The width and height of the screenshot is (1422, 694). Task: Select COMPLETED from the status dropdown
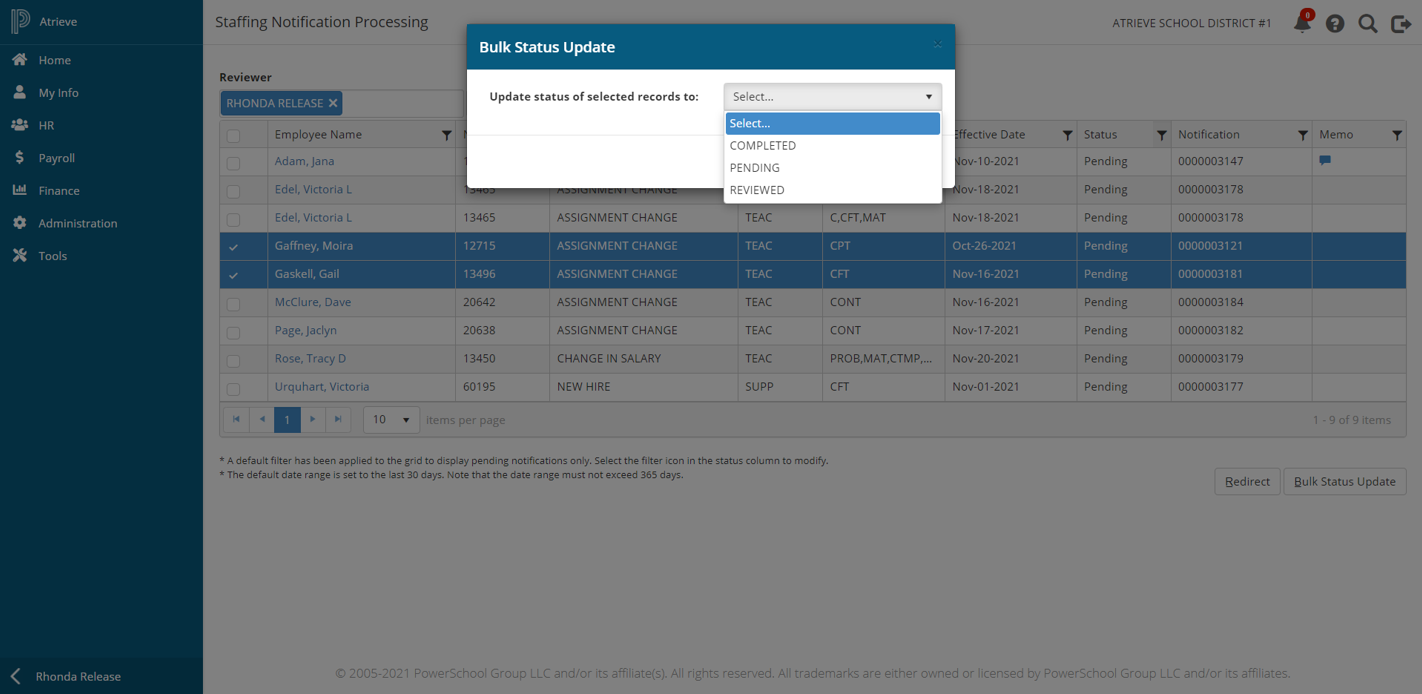tap(763, 146)
